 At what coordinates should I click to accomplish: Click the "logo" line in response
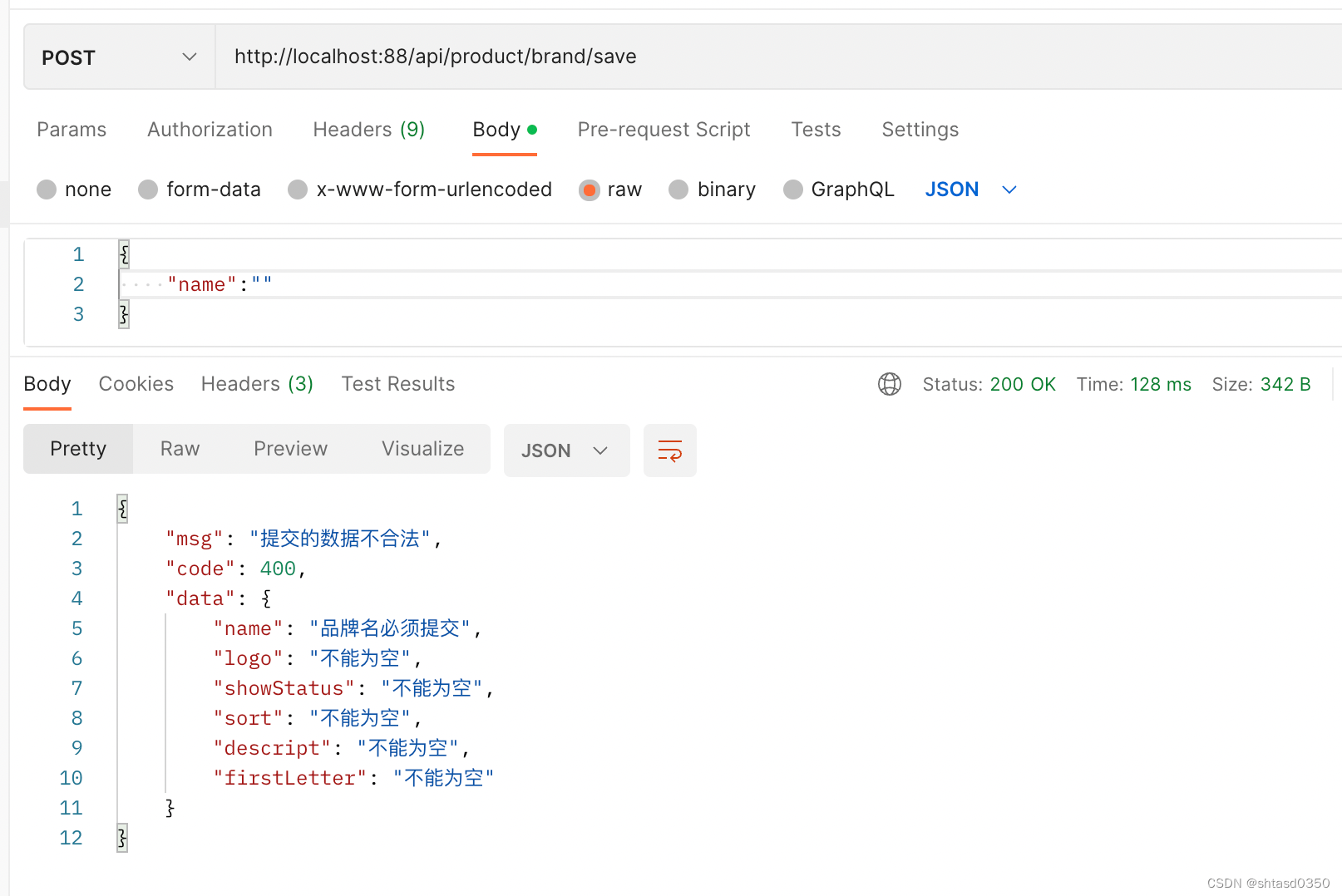(318, 658)
